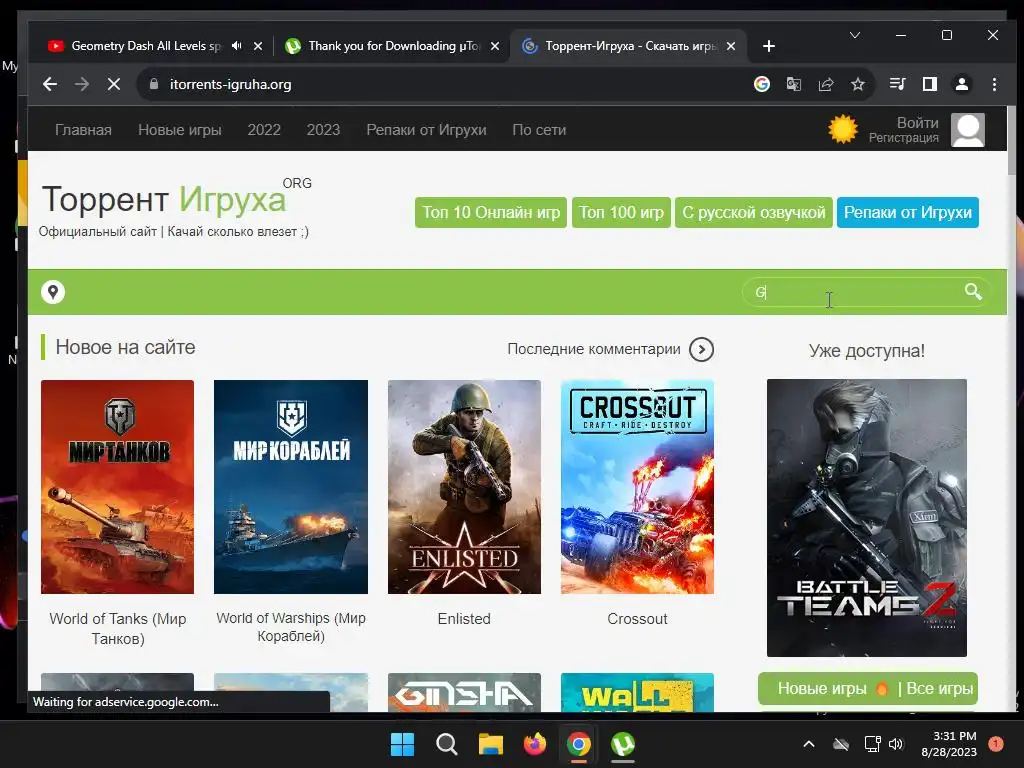
Task: Close the Торрент-Игруха tab
Action: coord(731,46)
